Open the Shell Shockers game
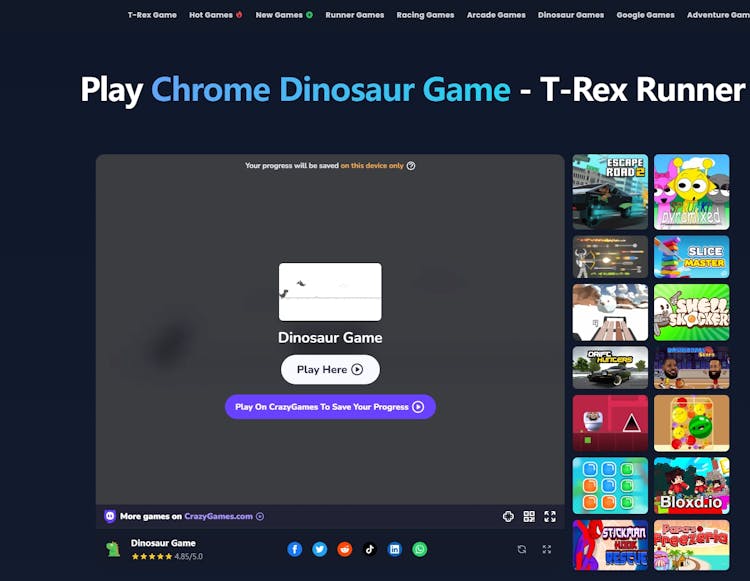Image resolution: width=750 pixels, height=581 pixels. 692,312
